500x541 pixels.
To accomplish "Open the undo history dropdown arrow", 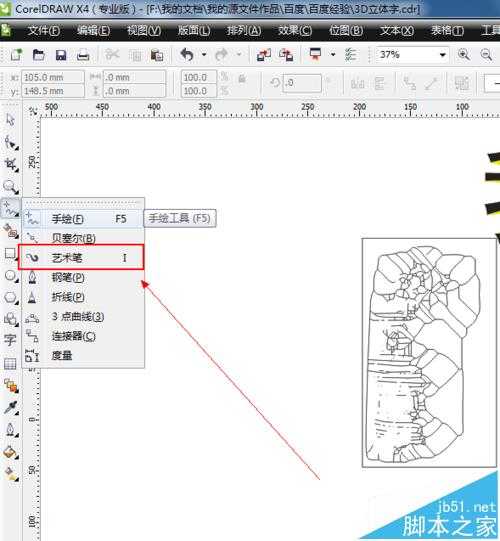I will (204, 55).
